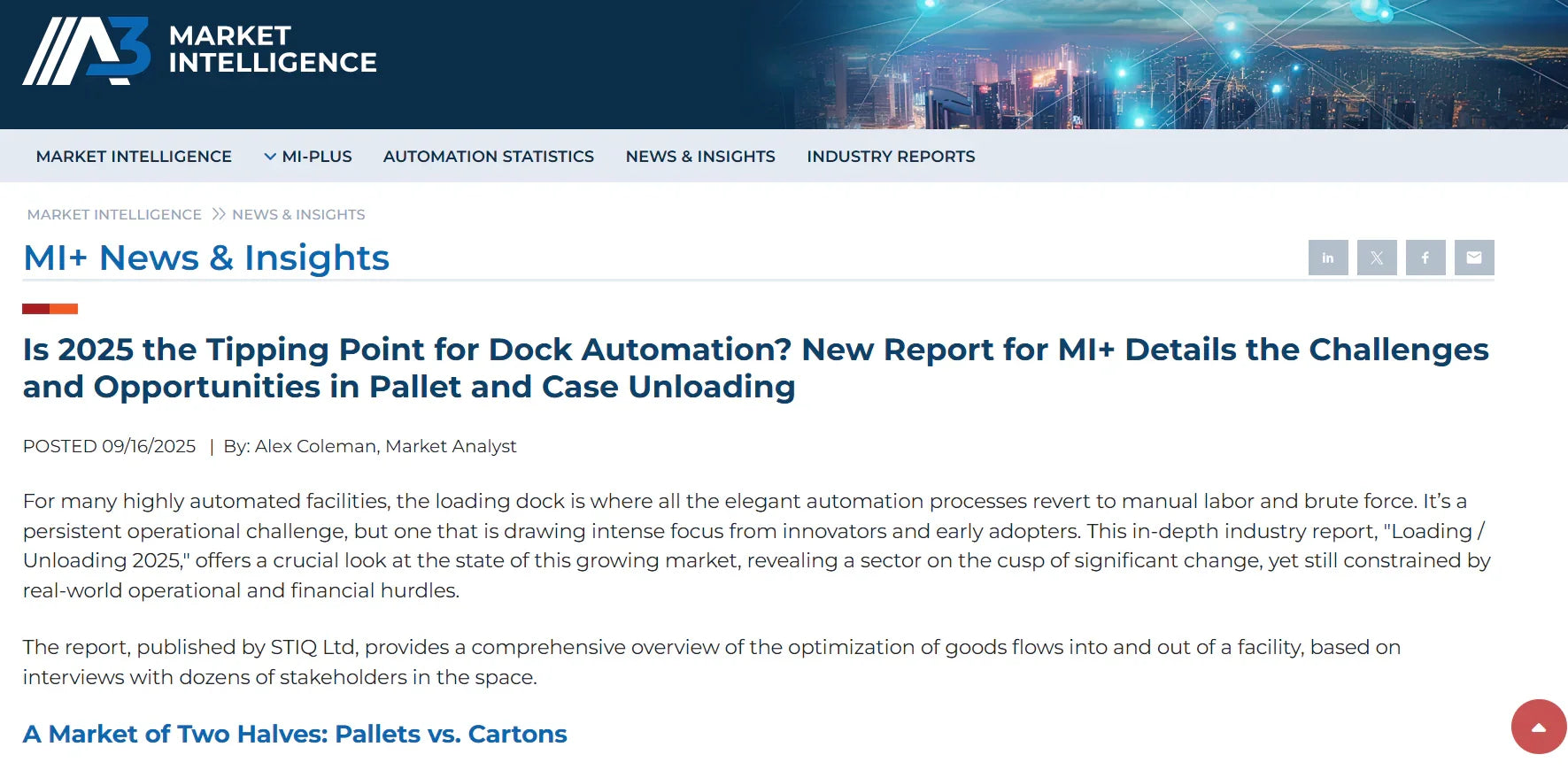Open the MI-PLUS menu item

pyautogui.click(x=317, y=157)
